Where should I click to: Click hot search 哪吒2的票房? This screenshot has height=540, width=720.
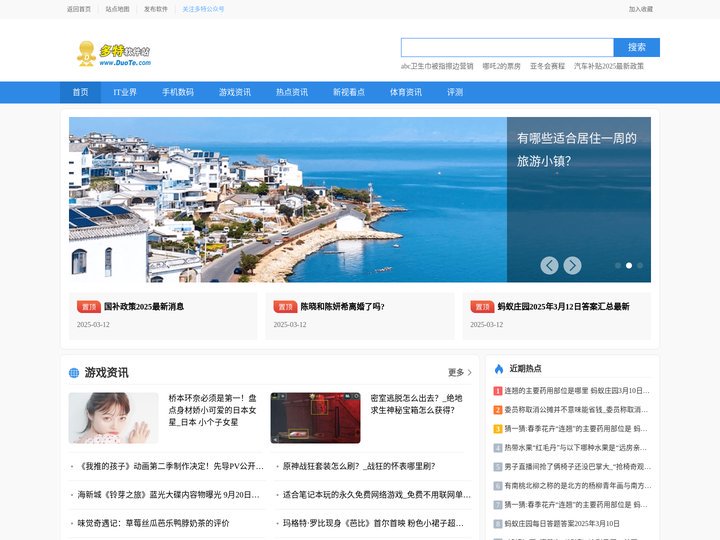[x=501, y=66]
